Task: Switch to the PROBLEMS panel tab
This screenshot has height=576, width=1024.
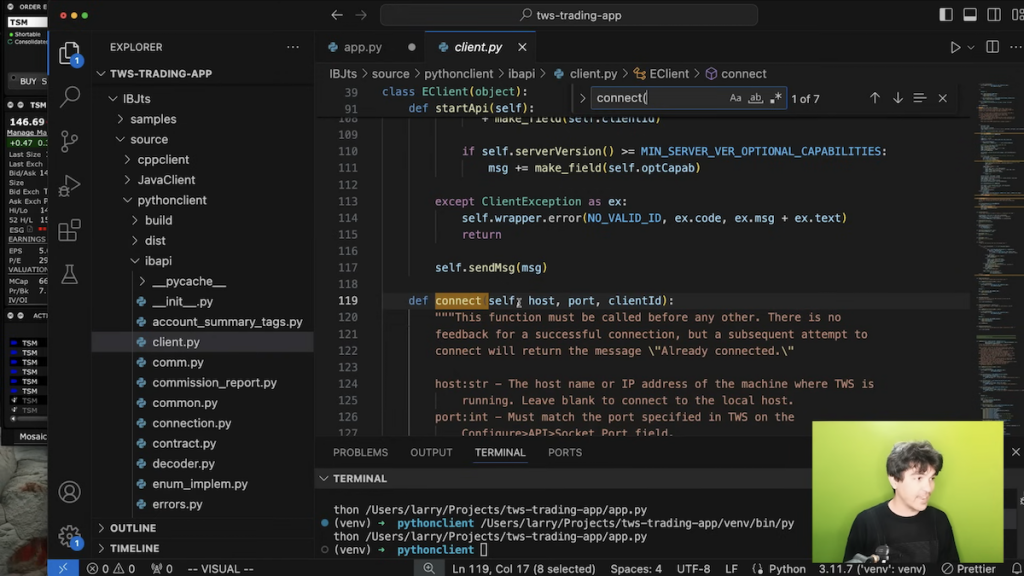Action: pos(360,452)
